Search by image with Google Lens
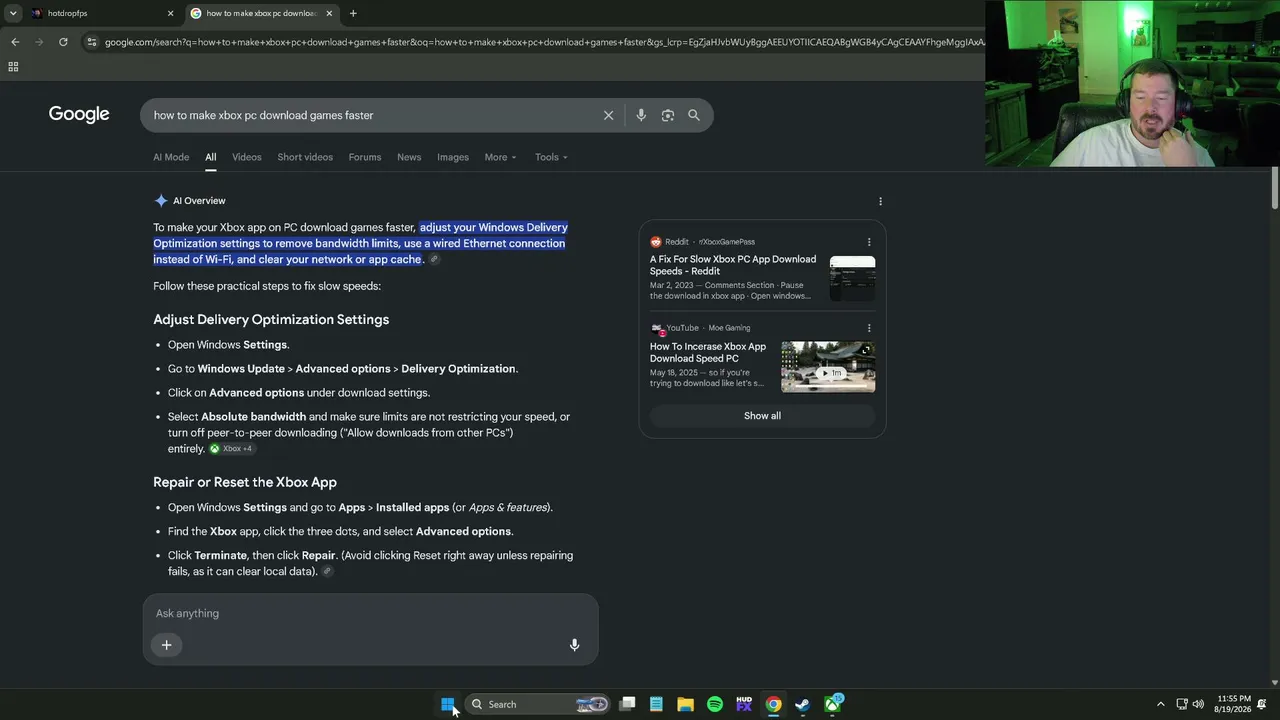This screenshot has width=1280, height=720. [x=668, y=115]
